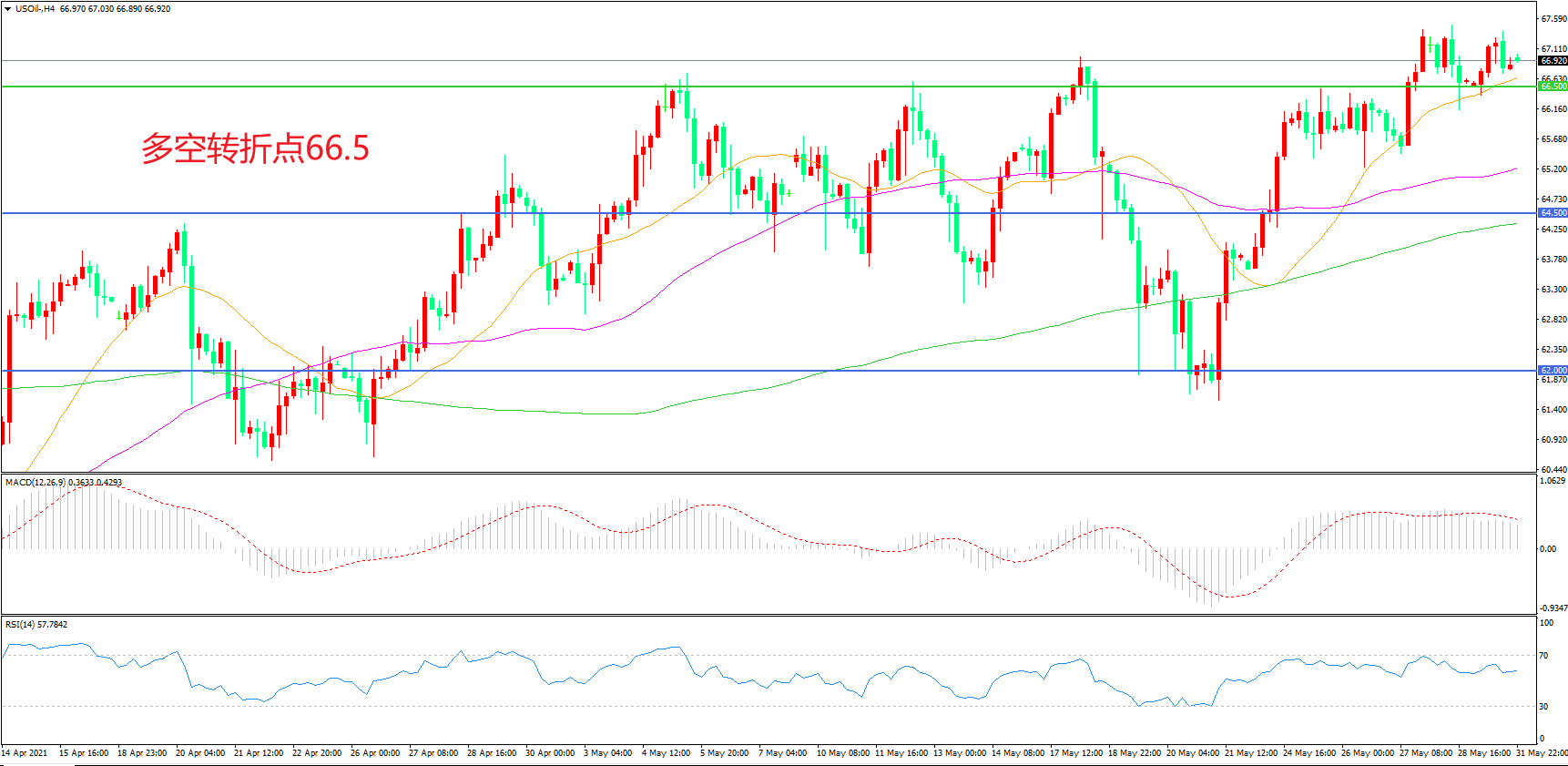Click the MACD 1.0629 scale maximum label
Viewport: 1568px width, 766px height.
(x=1553, y=481)
